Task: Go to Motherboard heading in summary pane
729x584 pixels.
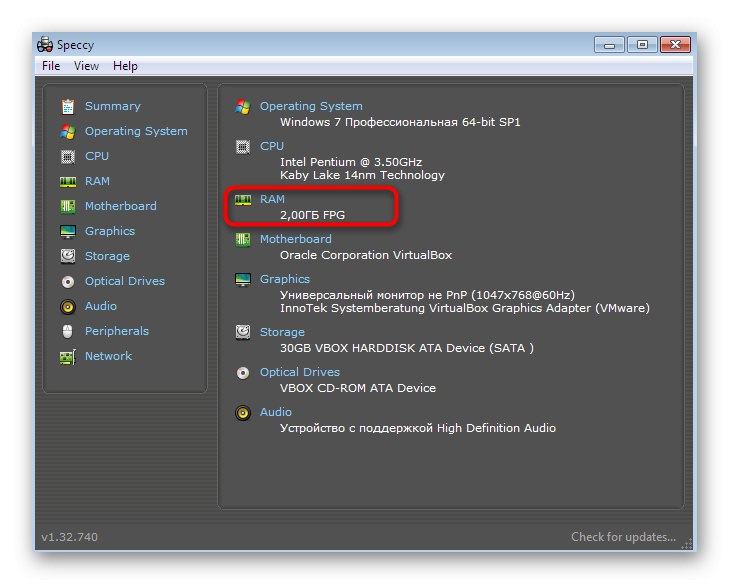Action: [x=296, y=239]
